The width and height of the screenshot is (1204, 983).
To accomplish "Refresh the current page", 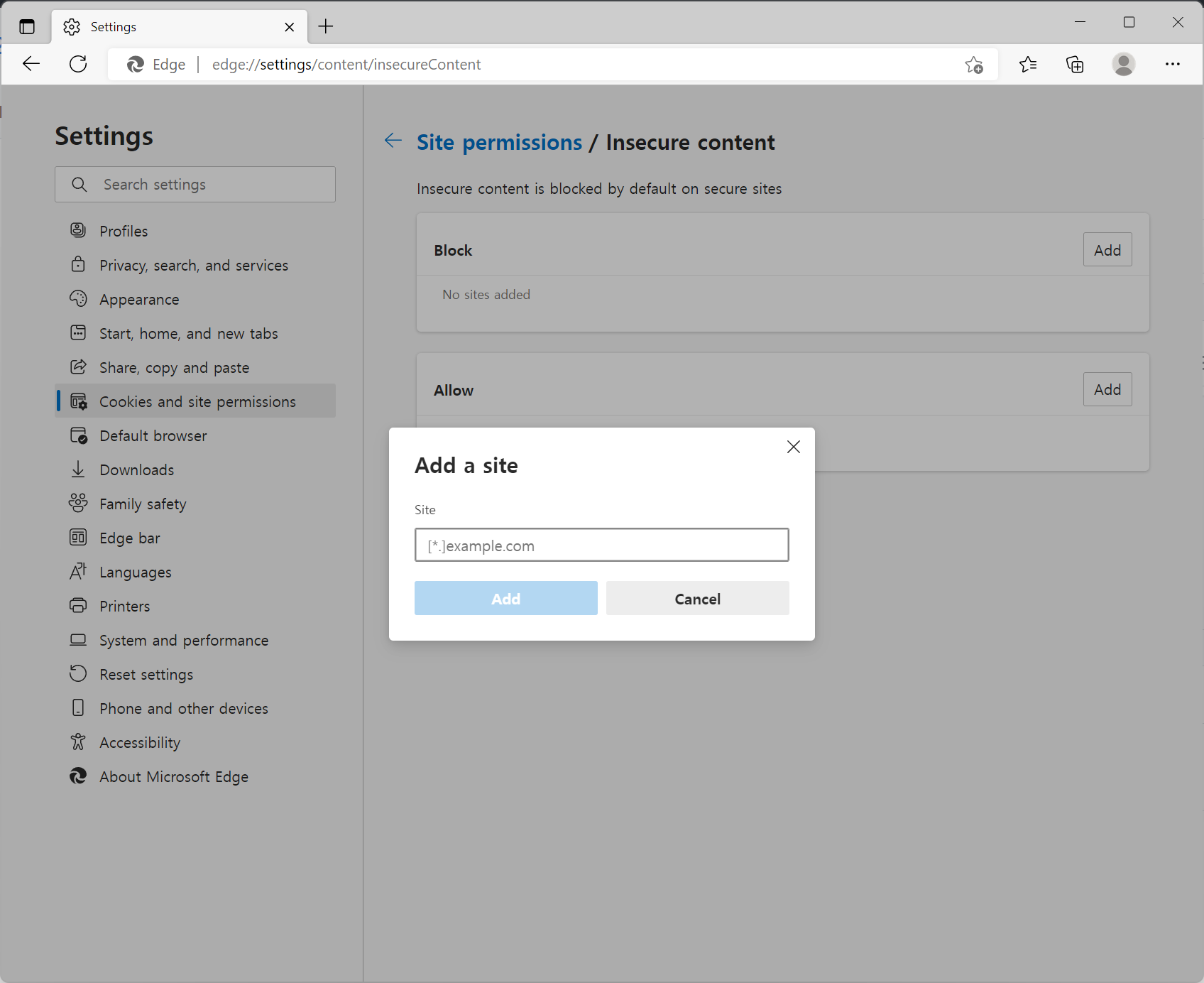I will pyautogui.click(x=78, y=64).
